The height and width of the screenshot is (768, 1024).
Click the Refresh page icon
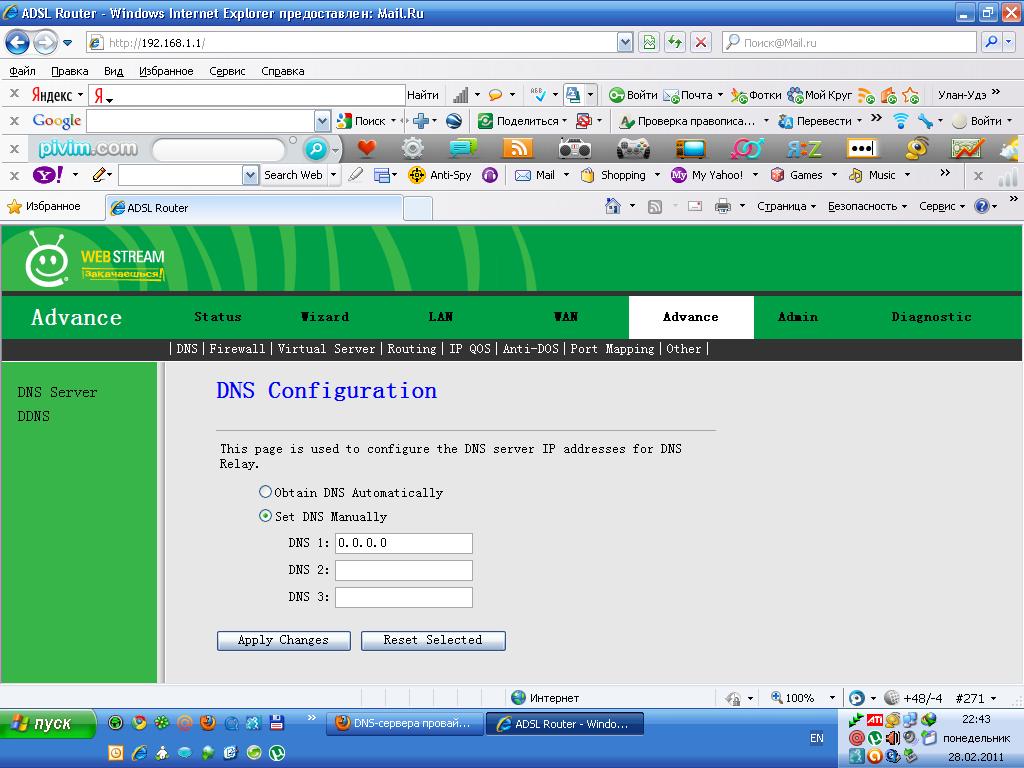[675, 42]
